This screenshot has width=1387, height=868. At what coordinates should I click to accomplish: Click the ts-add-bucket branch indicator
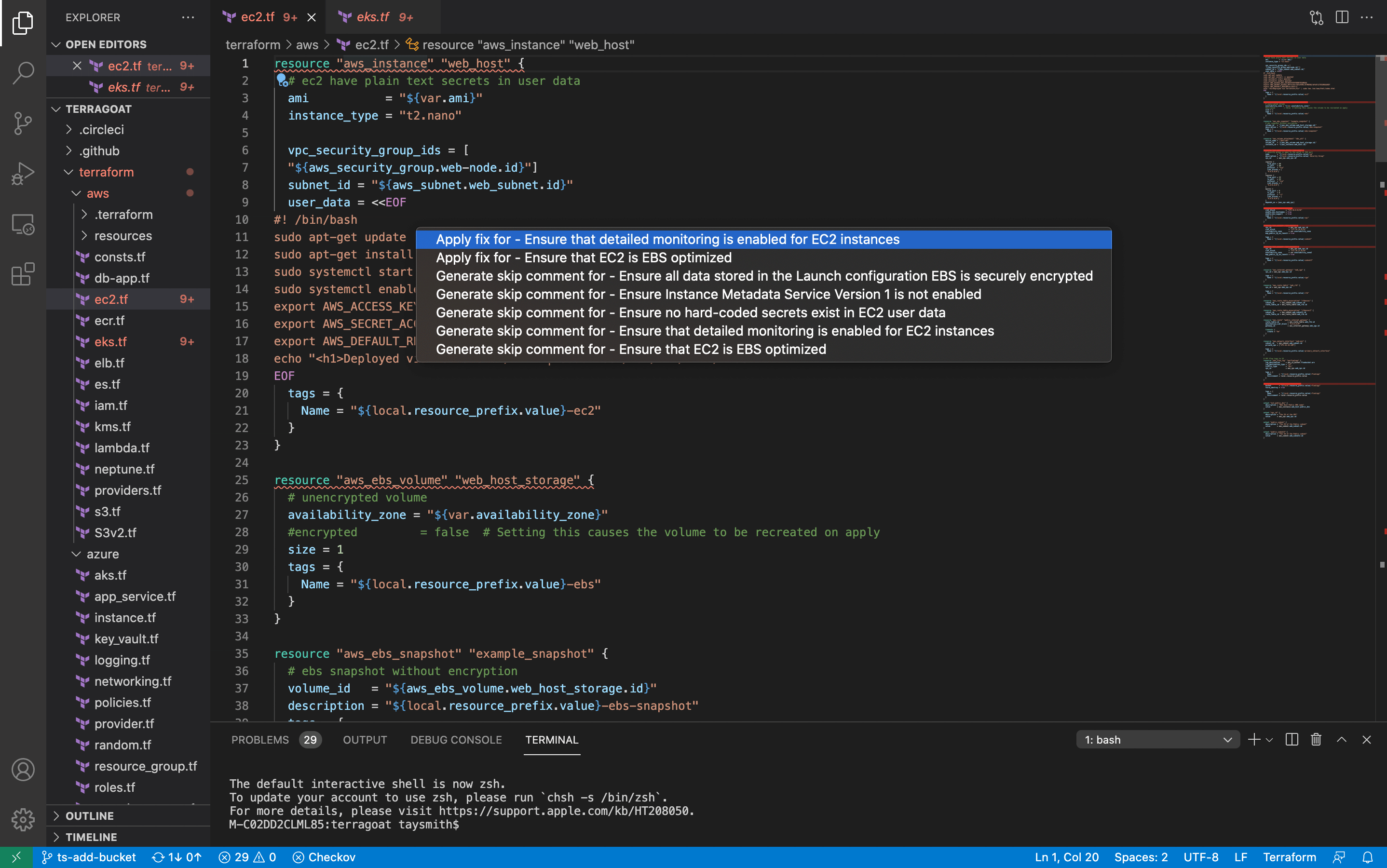[89, 857]
